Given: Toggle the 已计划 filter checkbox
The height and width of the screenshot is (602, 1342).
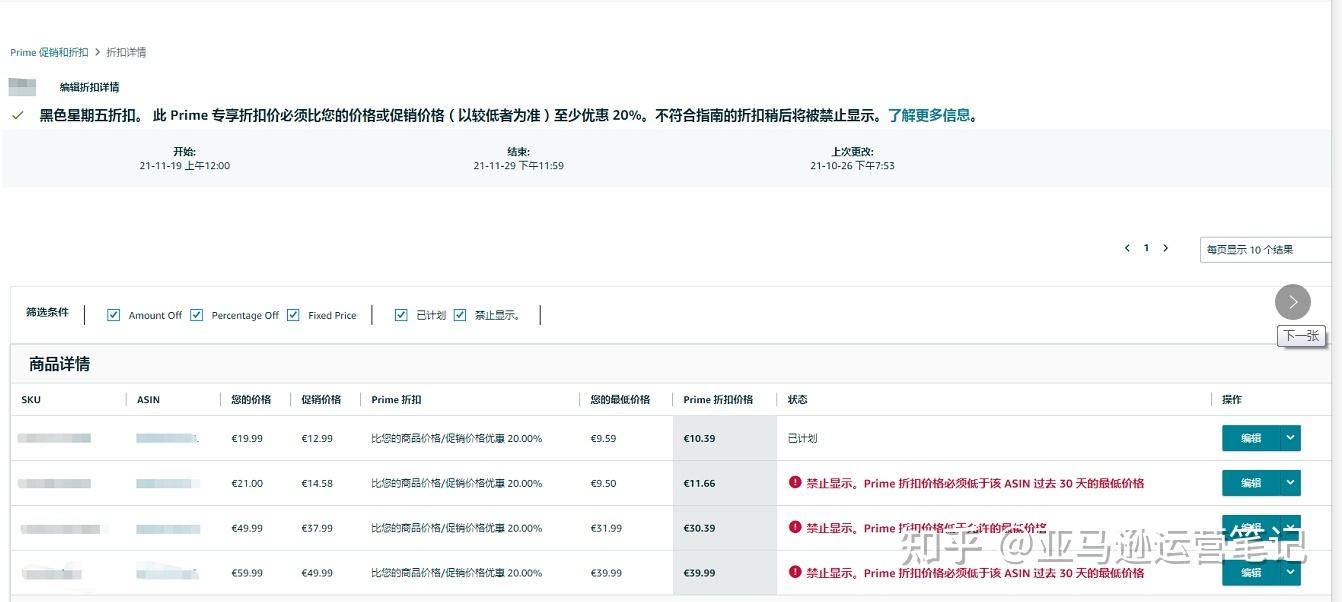Looking at the screenshot, I should [x=401, y=315].
